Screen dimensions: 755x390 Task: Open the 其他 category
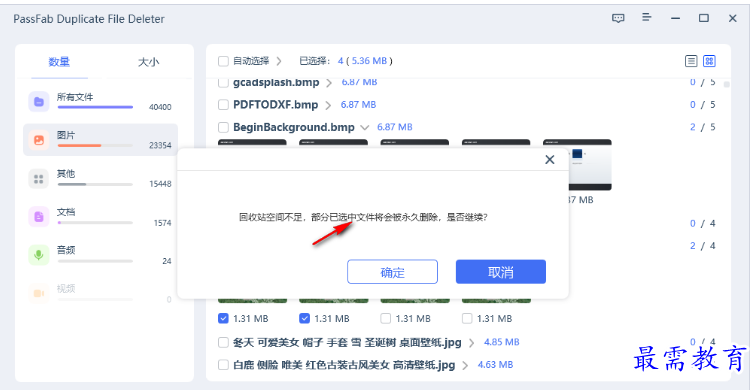pos(100,179)
